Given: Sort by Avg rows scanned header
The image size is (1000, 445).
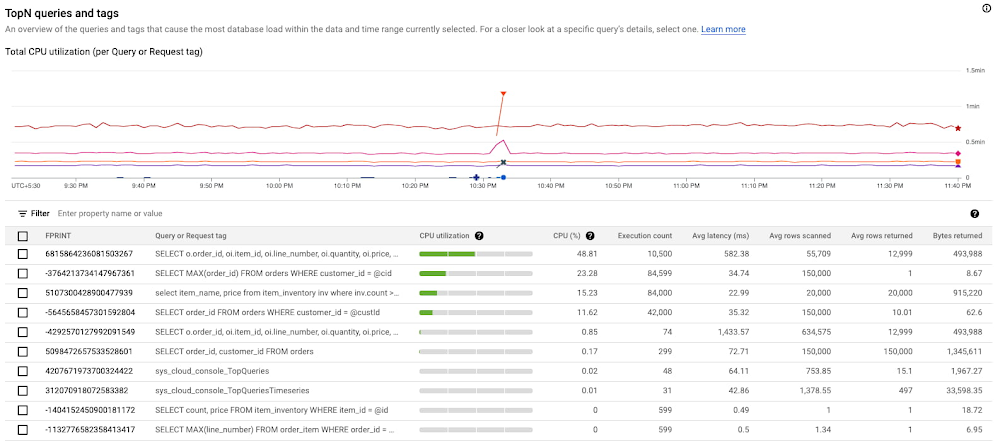Looking at the screenshot, I should click(800, 236).
